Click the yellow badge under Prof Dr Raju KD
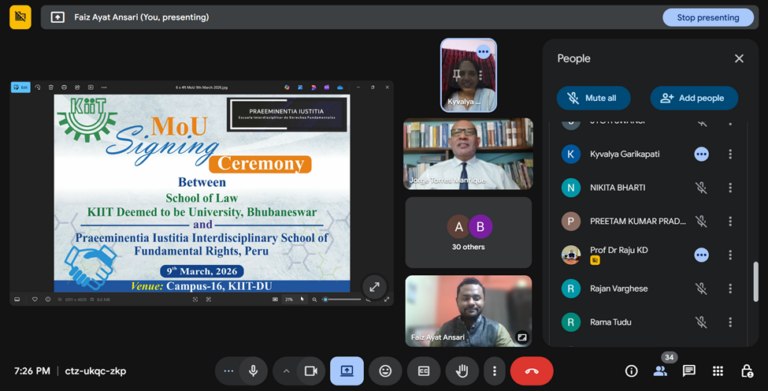The width and height of the screenshot is (768, 391). [595, 261]
